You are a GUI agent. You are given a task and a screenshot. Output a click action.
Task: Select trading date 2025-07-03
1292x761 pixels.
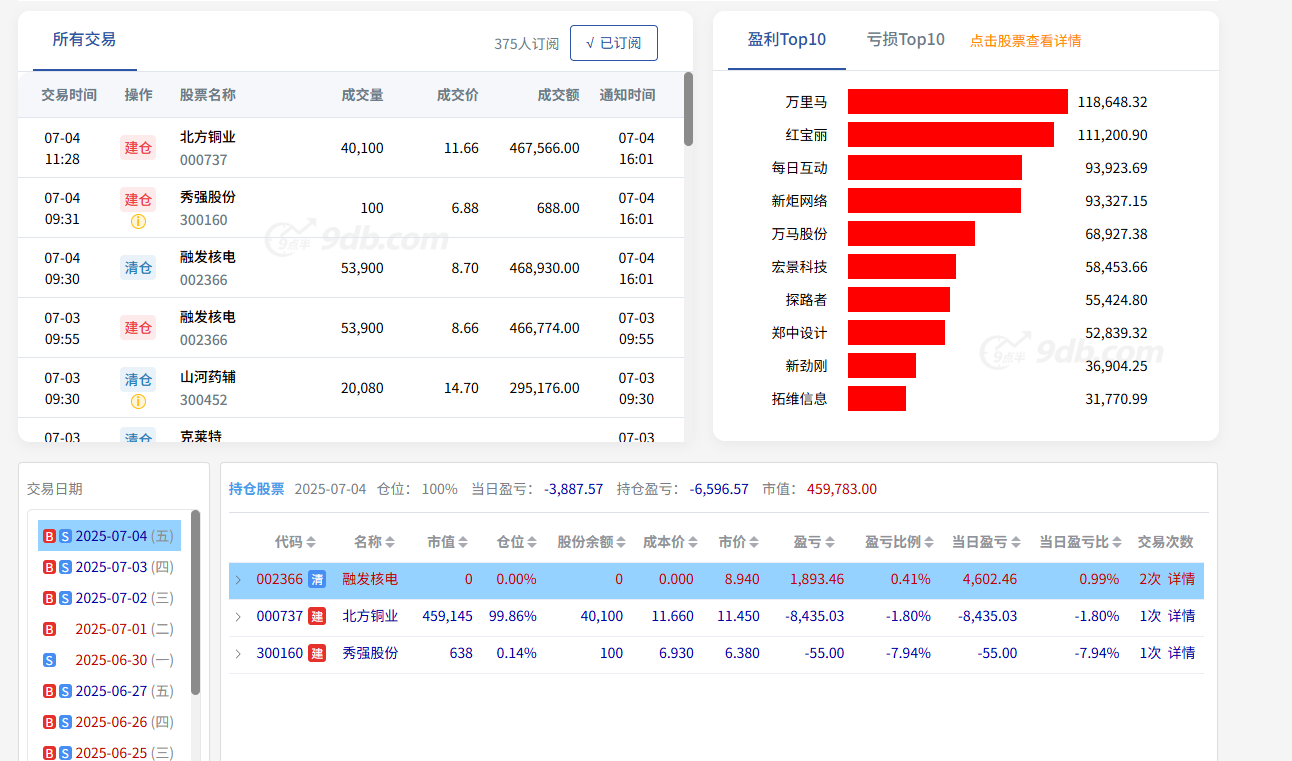coord(111,567)
